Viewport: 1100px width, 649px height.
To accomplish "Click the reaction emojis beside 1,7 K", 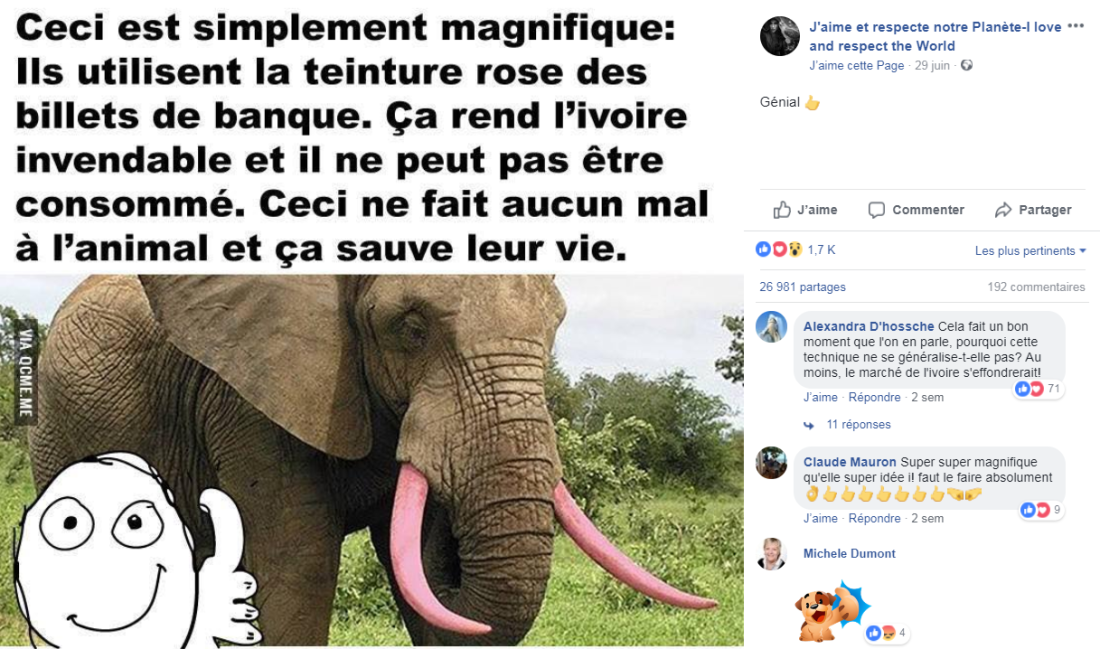I will 779,249.
